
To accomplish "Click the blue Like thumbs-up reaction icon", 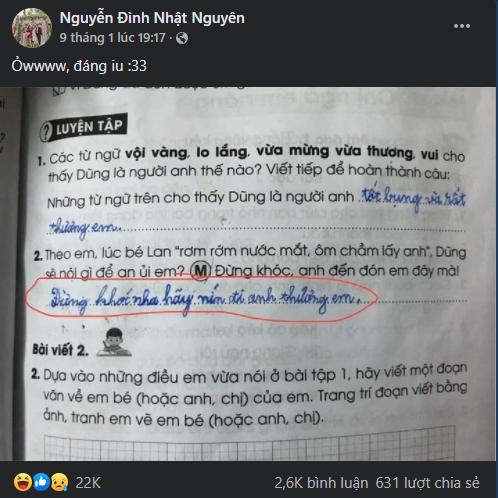I will click(x=41, y=482).
